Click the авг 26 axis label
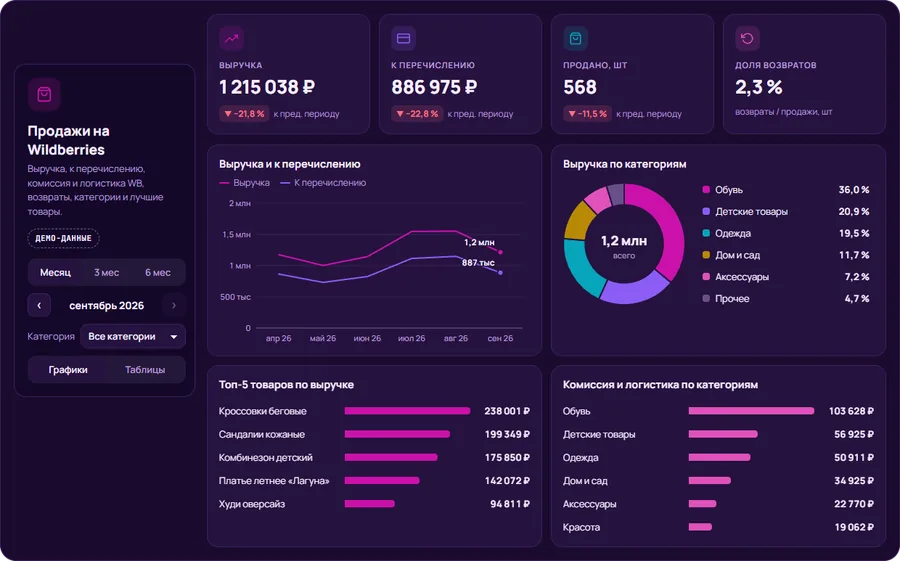This screenshot has height=561, width=900. [456, 338]
